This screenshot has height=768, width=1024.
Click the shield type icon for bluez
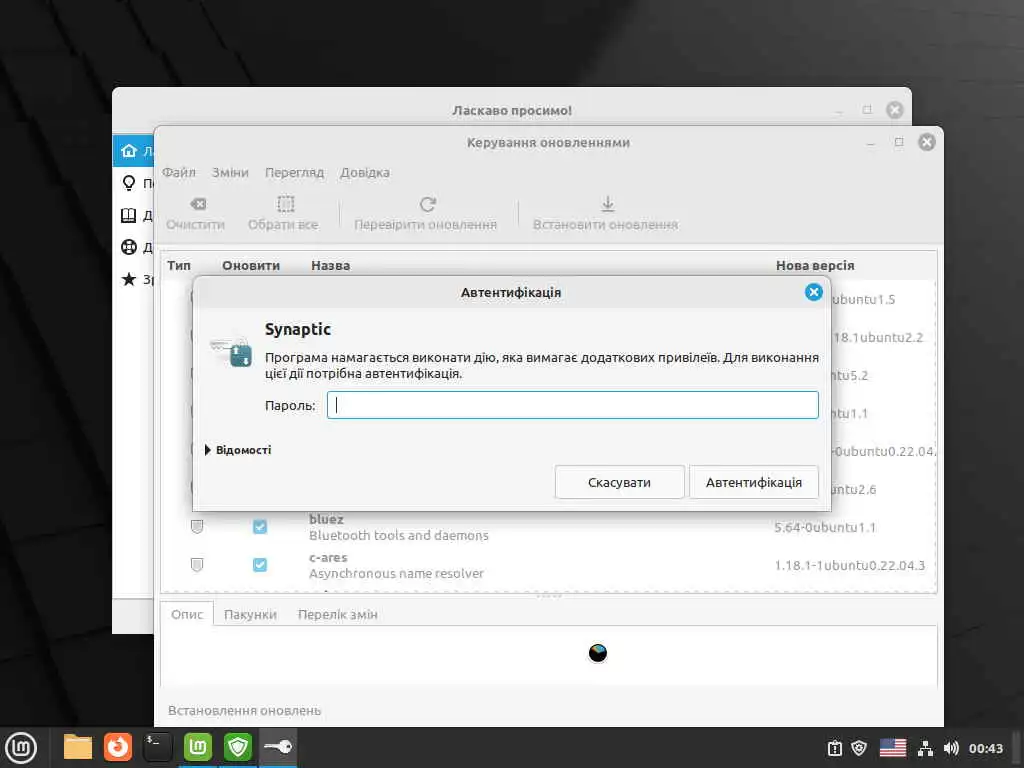(197, 526)
